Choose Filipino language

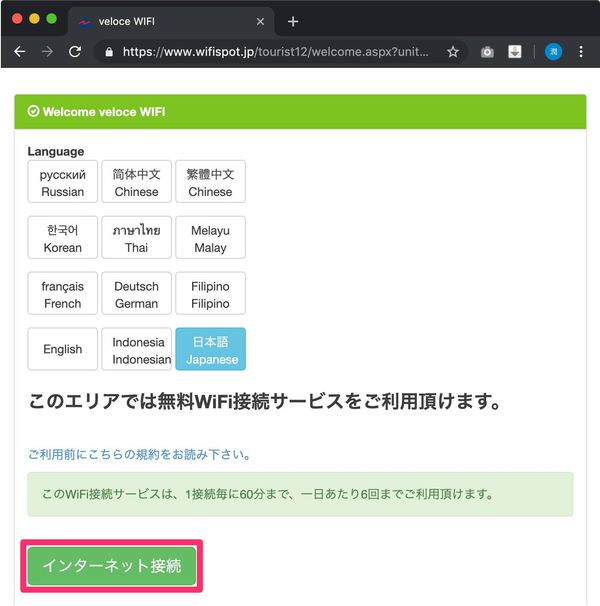(x=210, y=293)
